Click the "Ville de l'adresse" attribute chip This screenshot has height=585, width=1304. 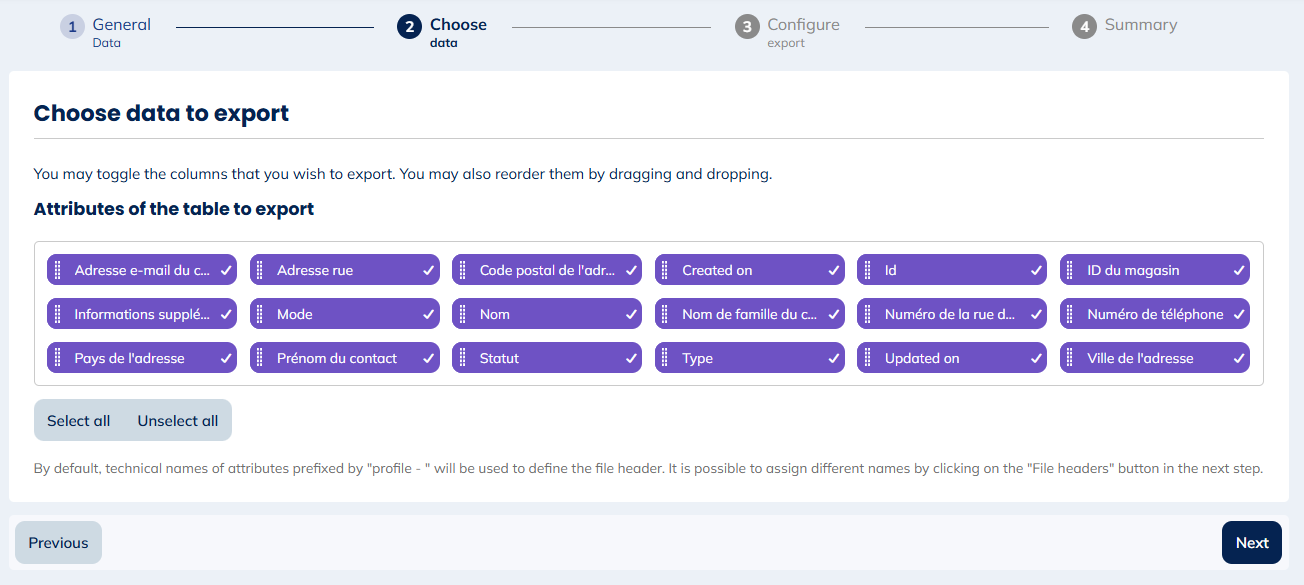click(1155, 357)
